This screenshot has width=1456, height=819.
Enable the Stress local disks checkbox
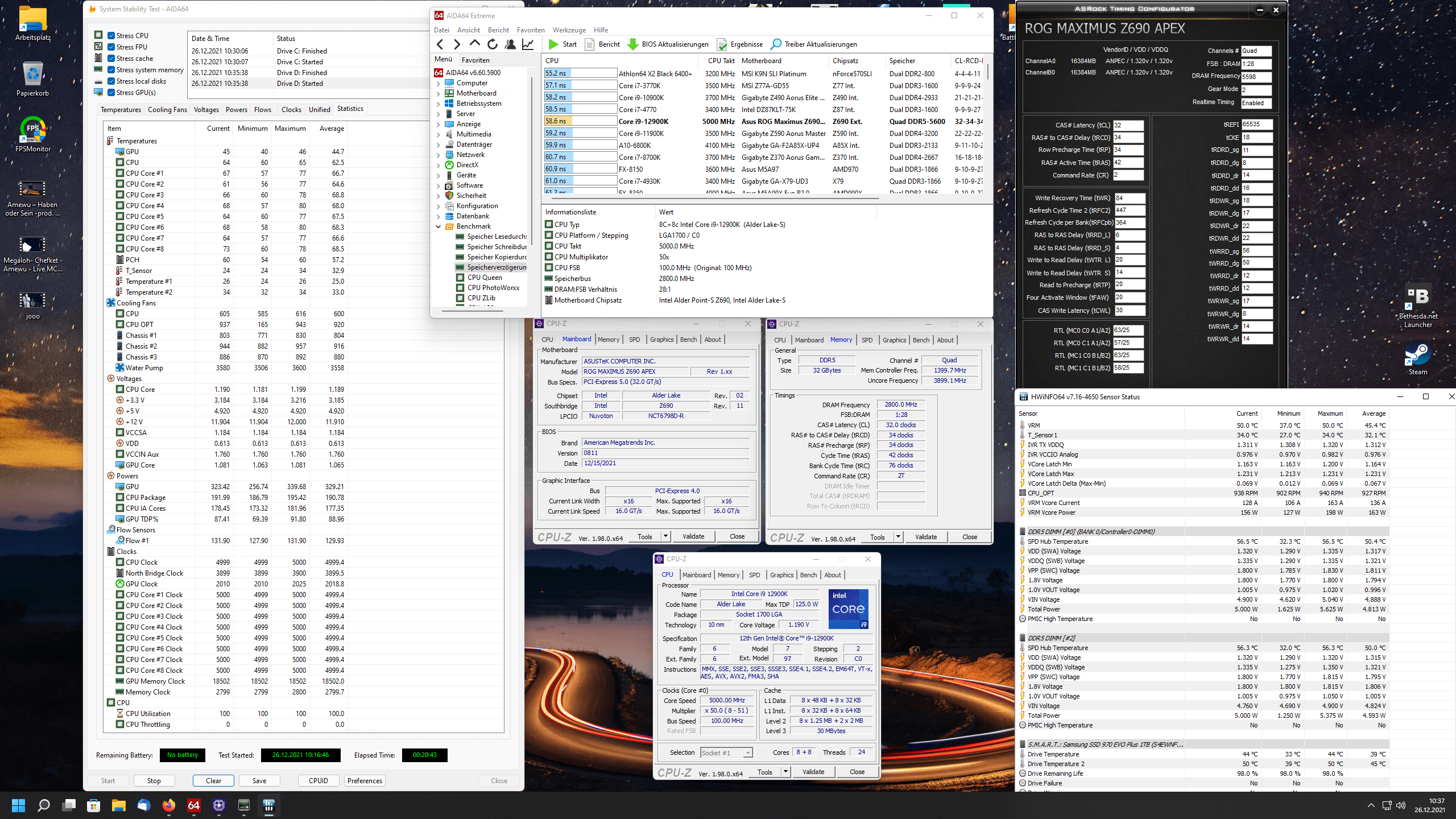[111, 81]
